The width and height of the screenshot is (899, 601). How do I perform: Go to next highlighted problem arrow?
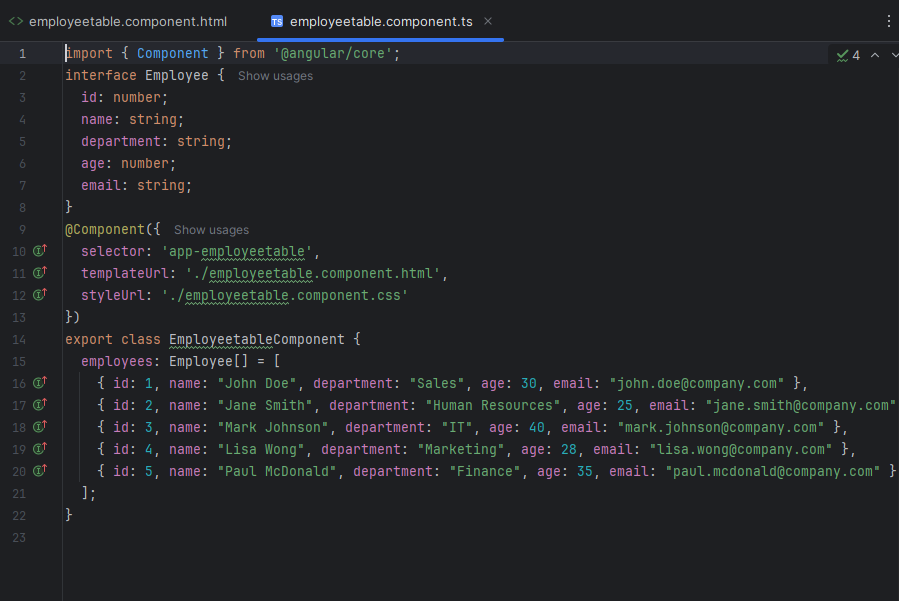click(x=894, y=55)
